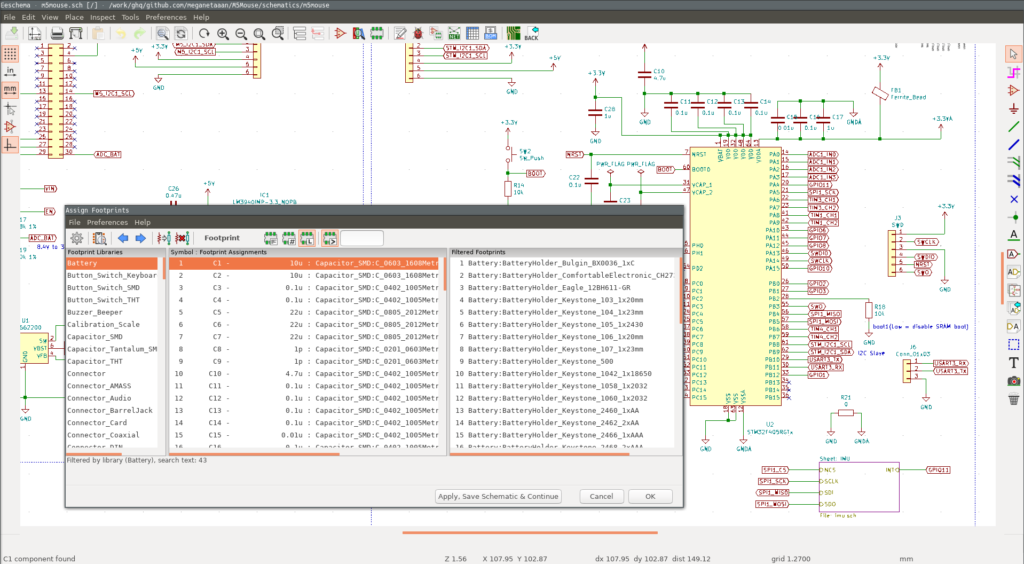Screen dimensions: 1024x564
Task: Select symbol row C5 22u
Action: point(306,312)
